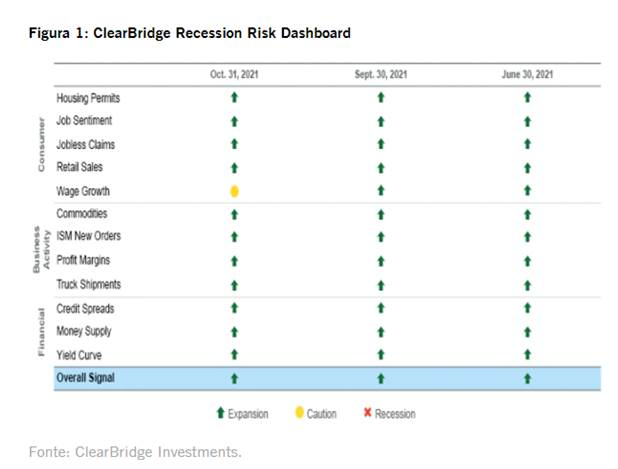Screen dimensions: 618x469
Task: Click Overall Signal arrow under Oct. 31, 2021
Action: [x=234, y=379]
